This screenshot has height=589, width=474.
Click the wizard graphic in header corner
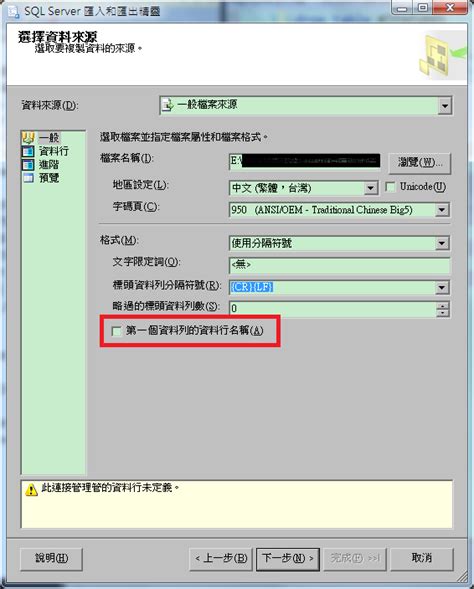[442, 54]
